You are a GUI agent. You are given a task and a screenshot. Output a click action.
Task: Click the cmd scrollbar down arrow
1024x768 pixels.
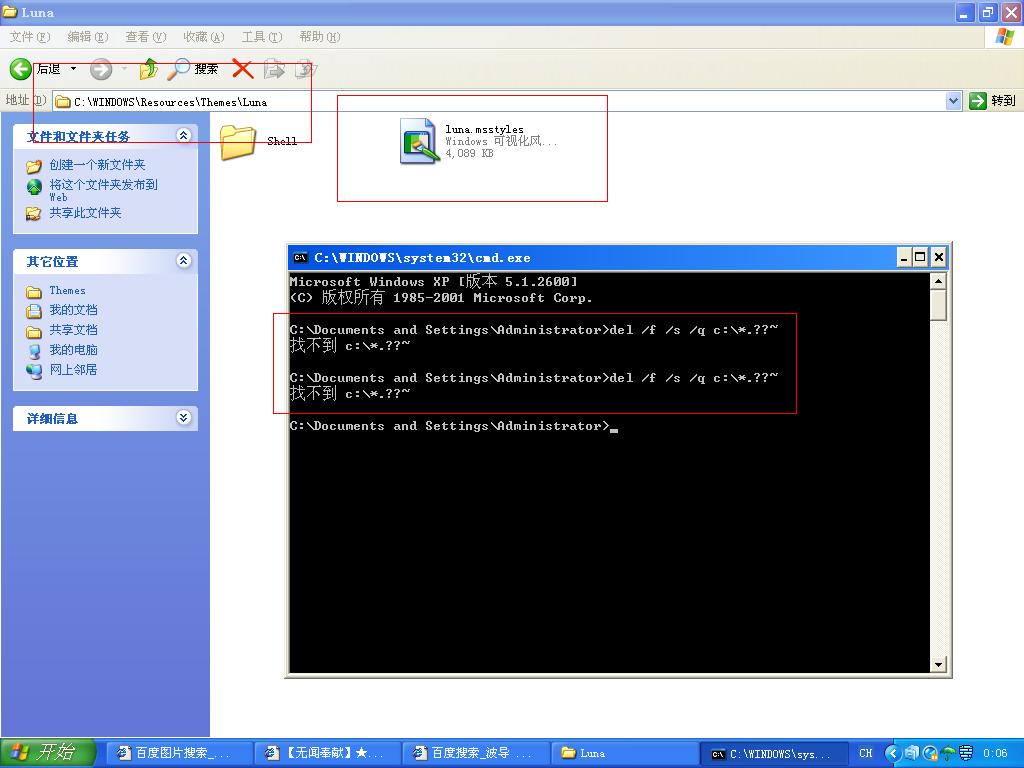click(x=938, y=665)
